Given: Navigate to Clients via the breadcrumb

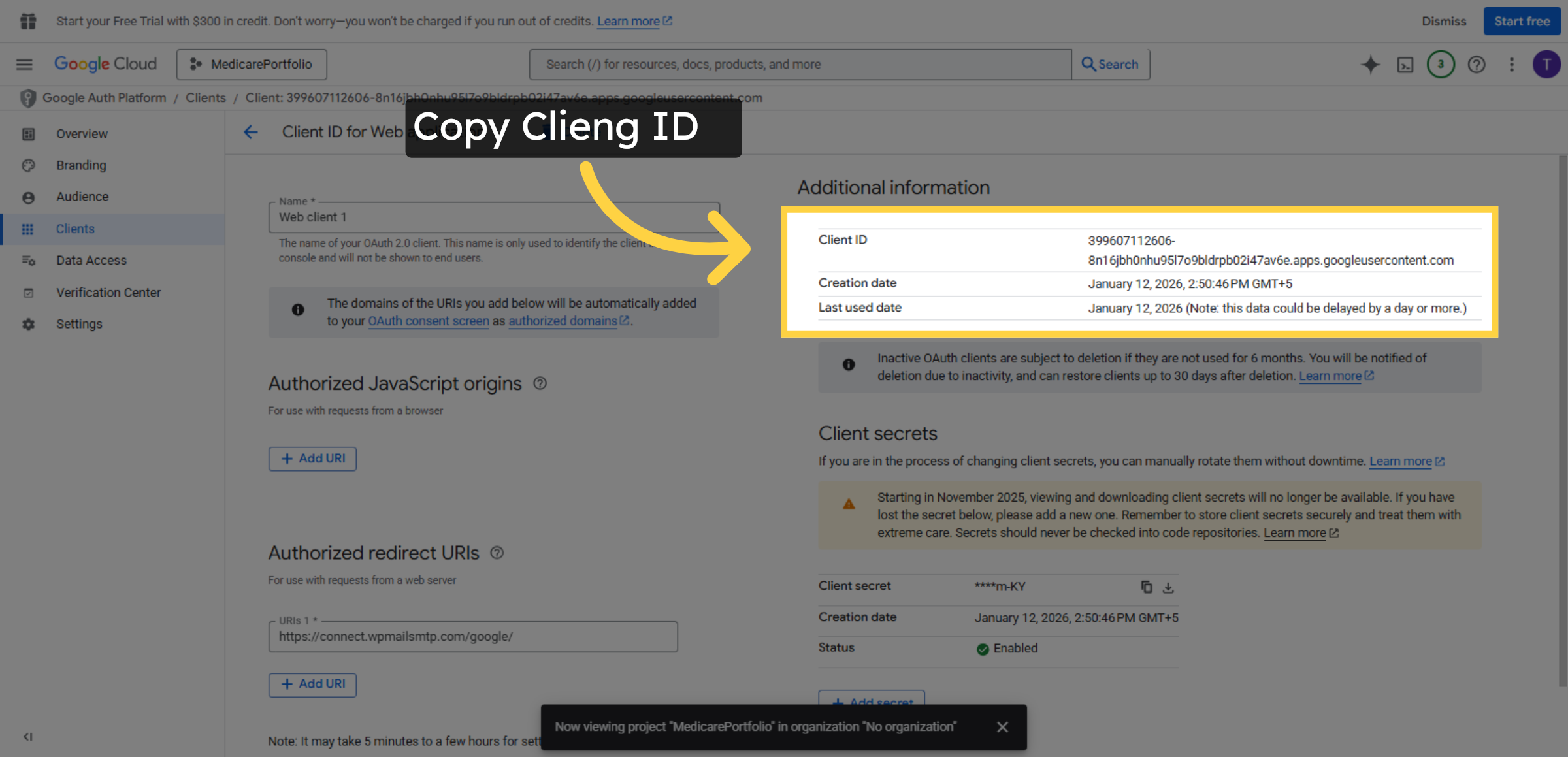Looking at the screenshot, I should [206, 97].
